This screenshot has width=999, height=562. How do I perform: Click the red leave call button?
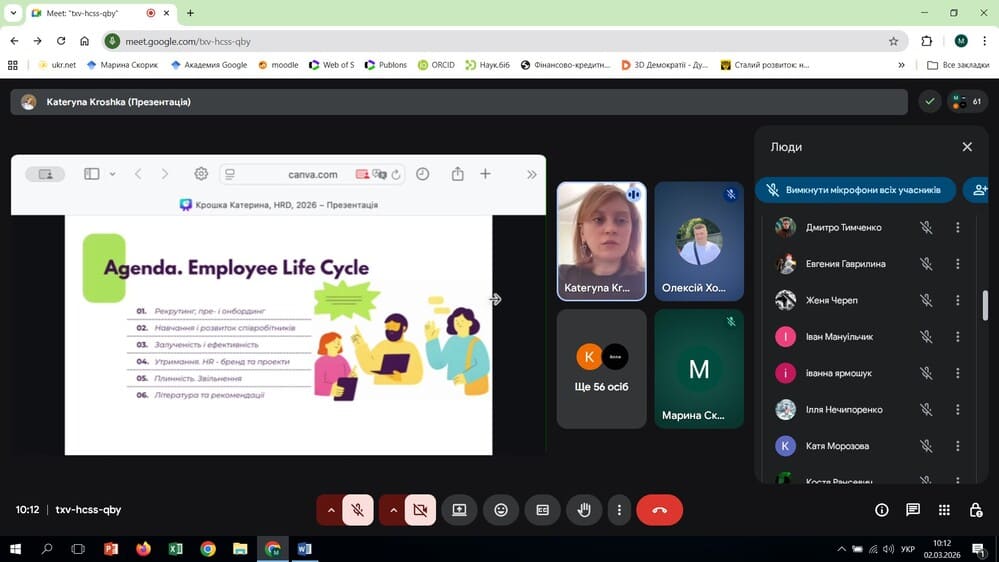[x=659, y=510]
